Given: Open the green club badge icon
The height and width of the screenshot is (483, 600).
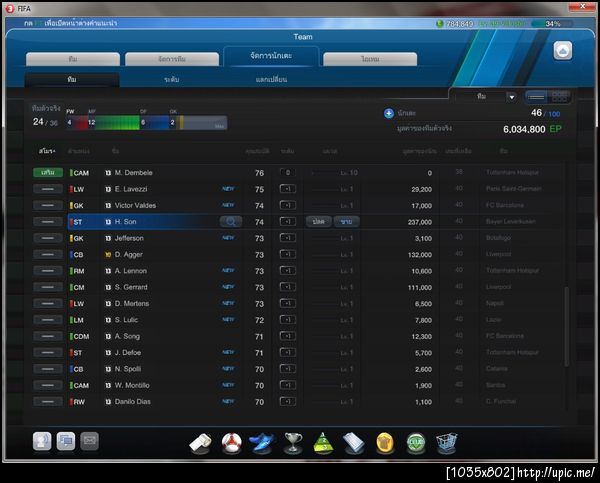Looking at the screenshot, I should coord(416,443).
